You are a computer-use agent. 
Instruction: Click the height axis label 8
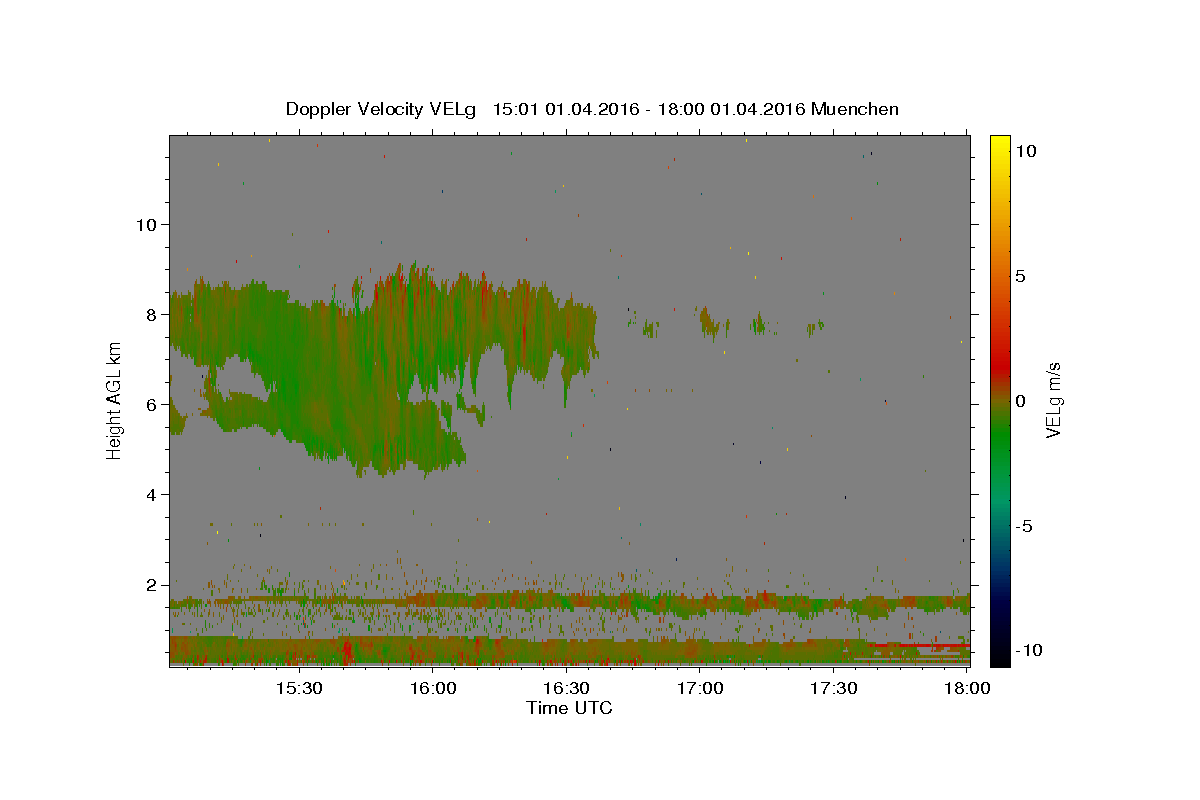tap(153, 314)
